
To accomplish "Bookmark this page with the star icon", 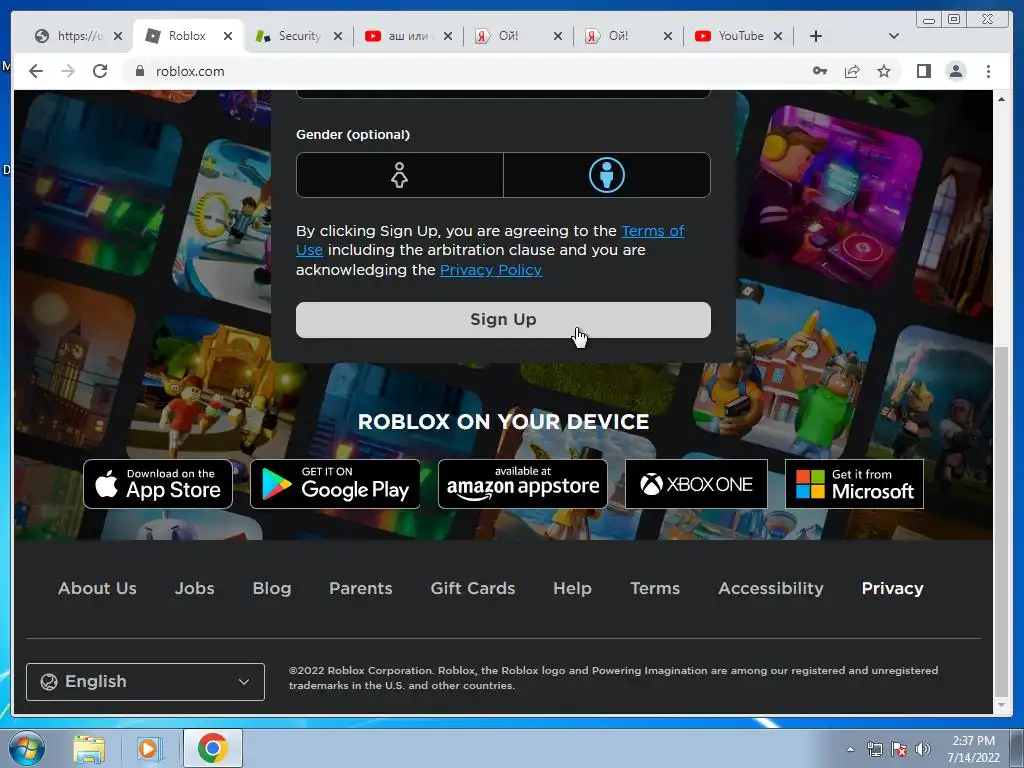I will (884, 71).
